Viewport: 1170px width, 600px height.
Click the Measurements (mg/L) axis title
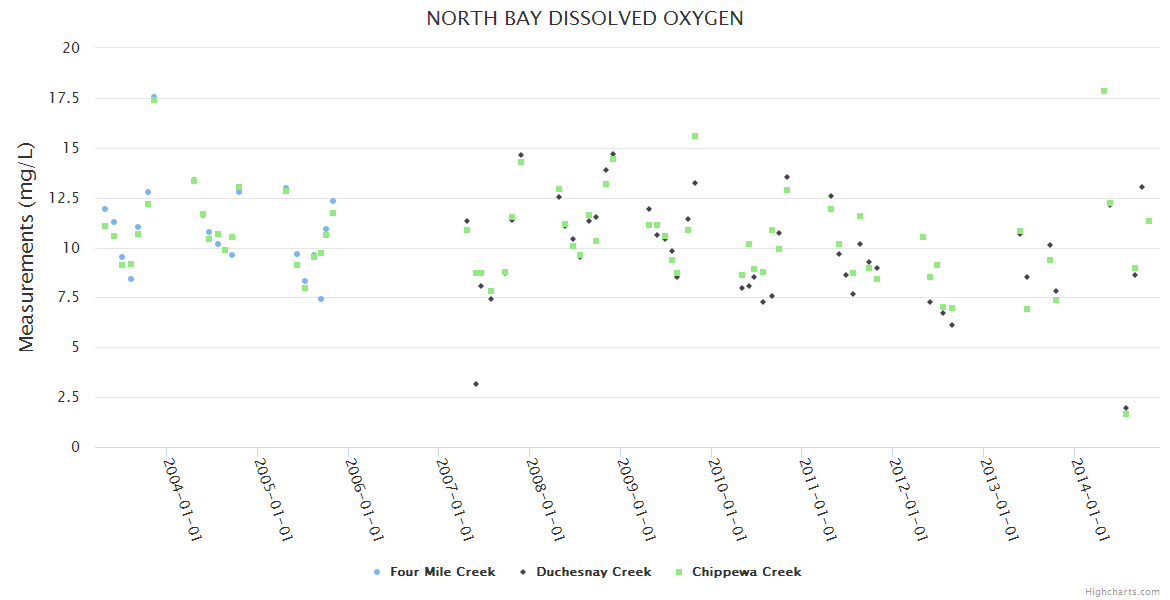pyautogui.click(x=27, y=246)
